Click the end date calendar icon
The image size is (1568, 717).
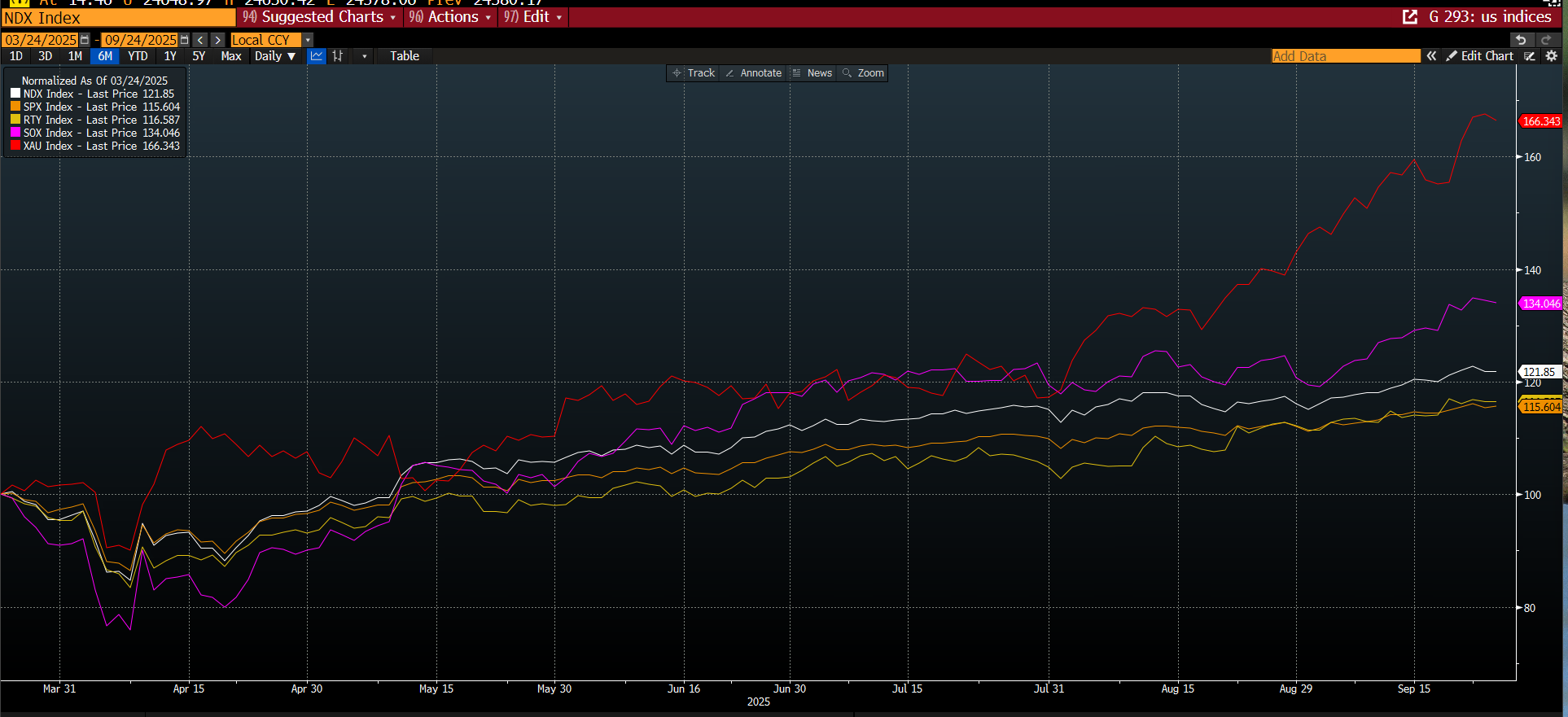pos(184,40)
